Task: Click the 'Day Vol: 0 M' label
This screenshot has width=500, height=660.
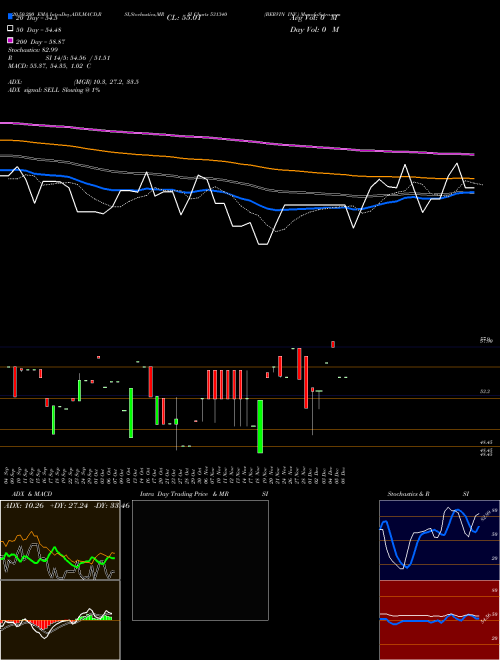Action: 314,30
